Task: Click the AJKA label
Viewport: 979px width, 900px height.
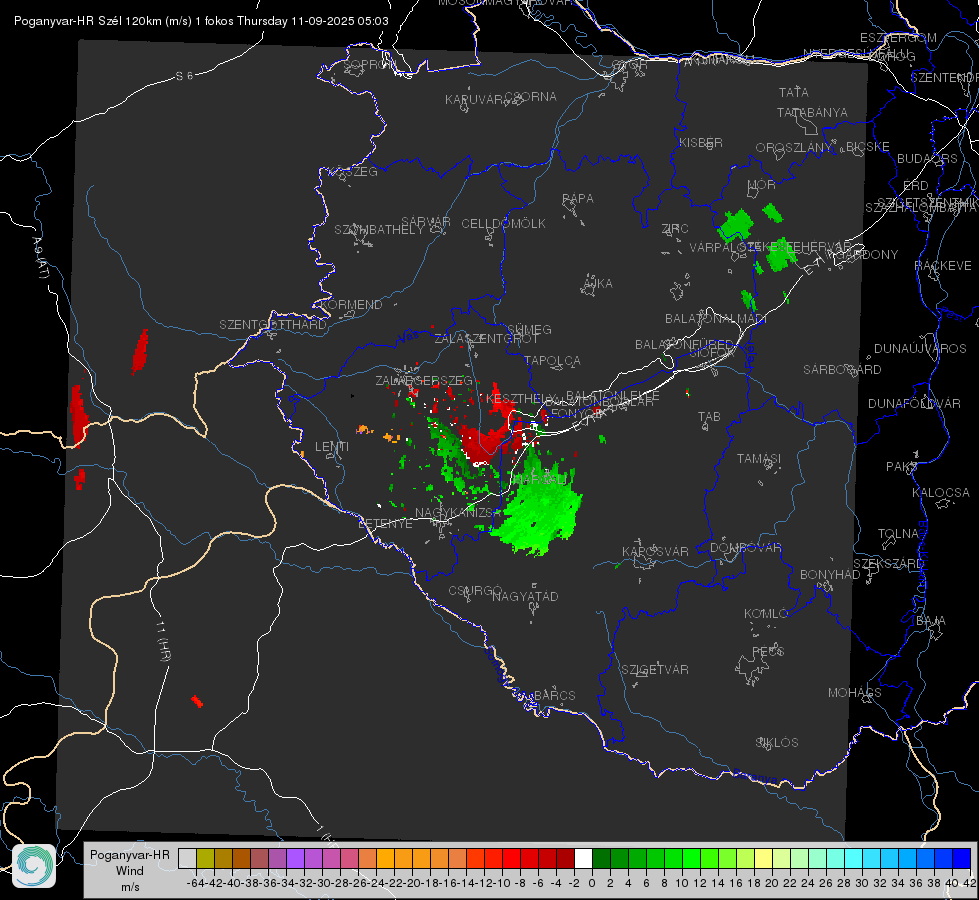Action: click(598, 283)
